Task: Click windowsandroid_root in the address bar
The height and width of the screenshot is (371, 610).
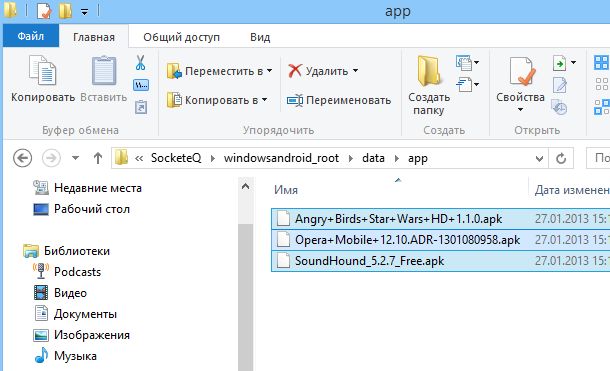Action: 281,158
